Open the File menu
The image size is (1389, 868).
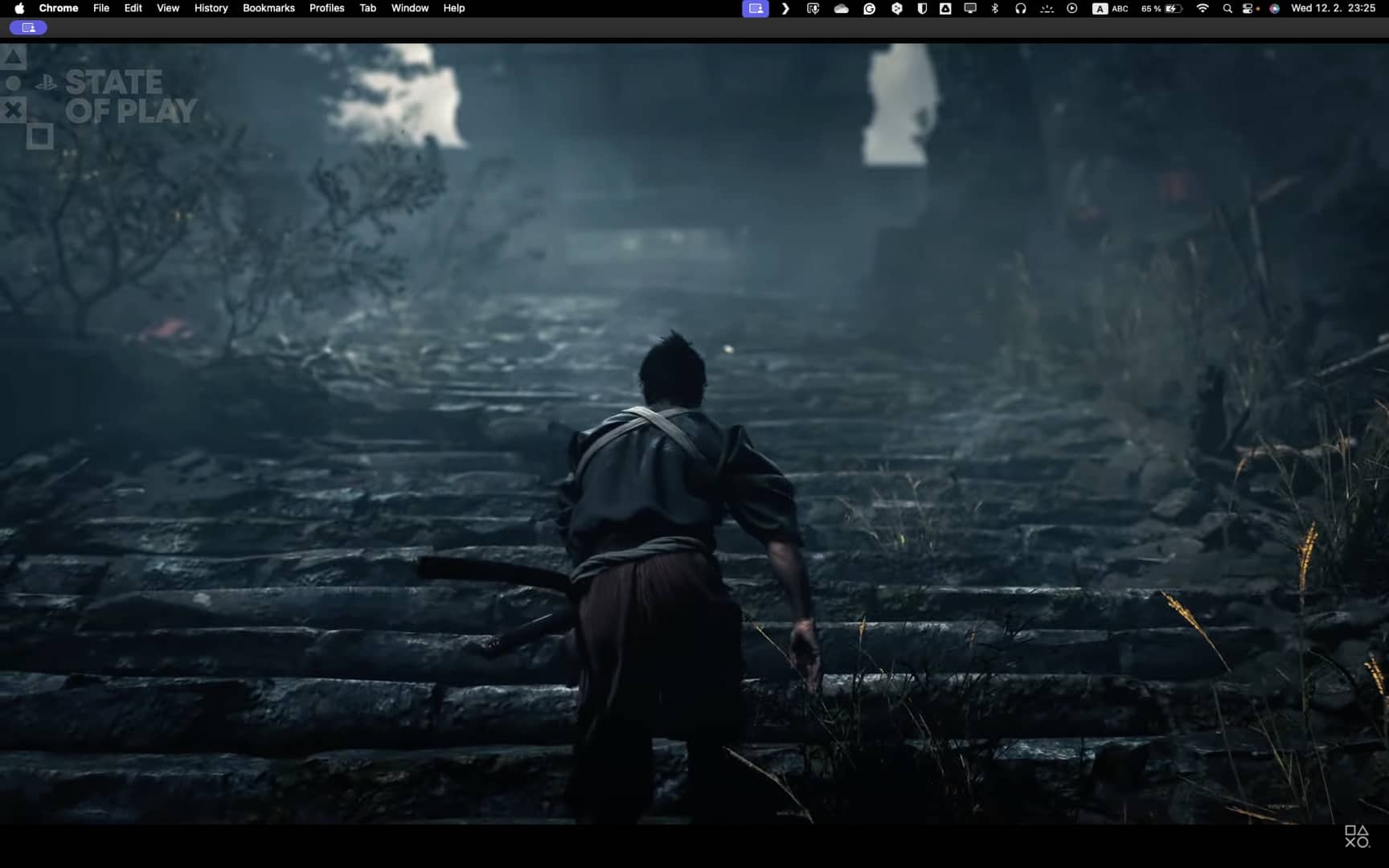(101, 8)
